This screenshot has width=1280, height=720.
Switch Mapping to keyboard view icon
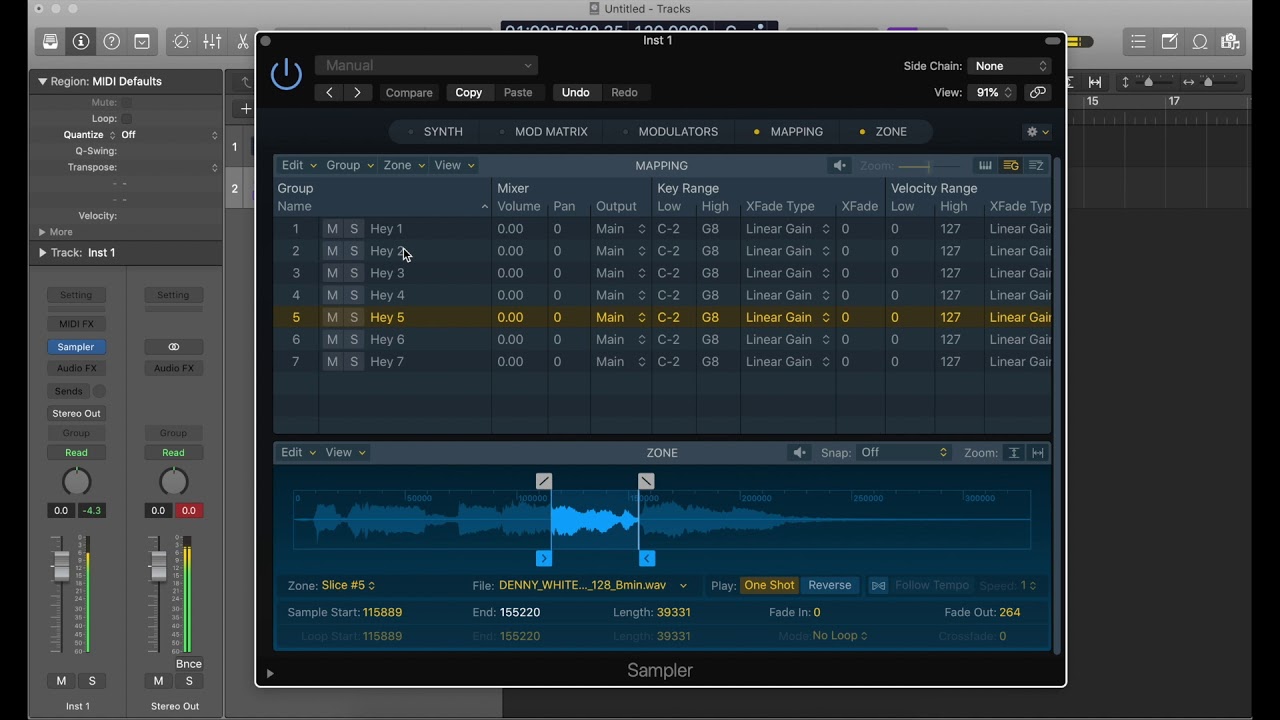[x=985, y=166]
